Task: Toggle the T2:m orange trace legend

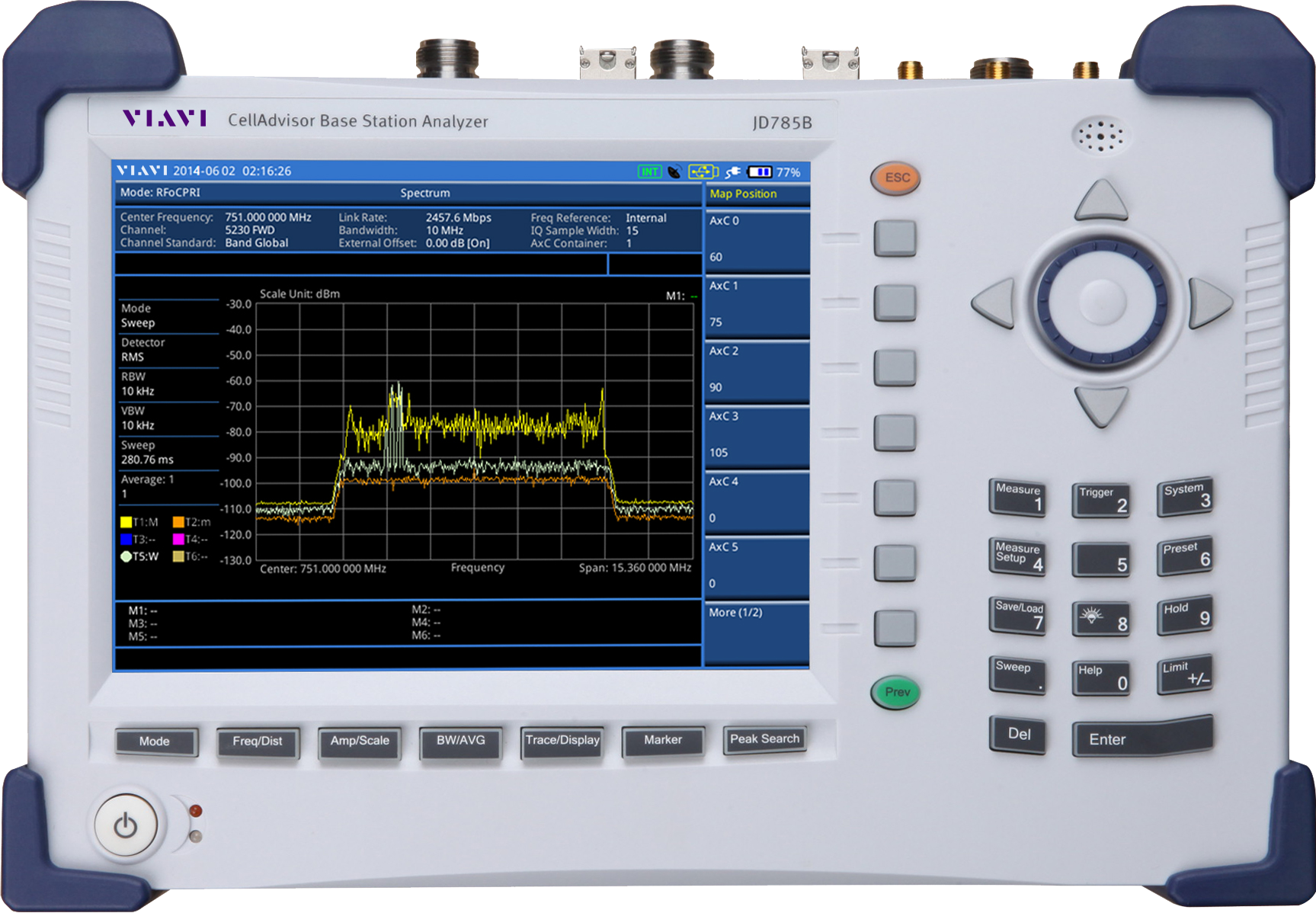Action: pyautogui.click(x=191, y=522)
